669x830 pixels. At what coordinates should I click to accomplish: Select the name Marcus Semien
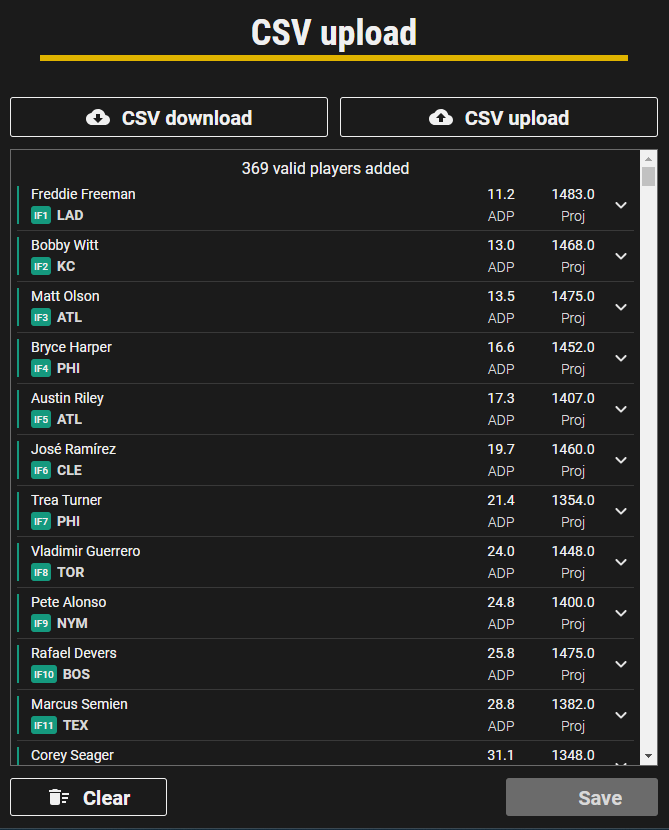pyautogui.click(x=79, y=704)
